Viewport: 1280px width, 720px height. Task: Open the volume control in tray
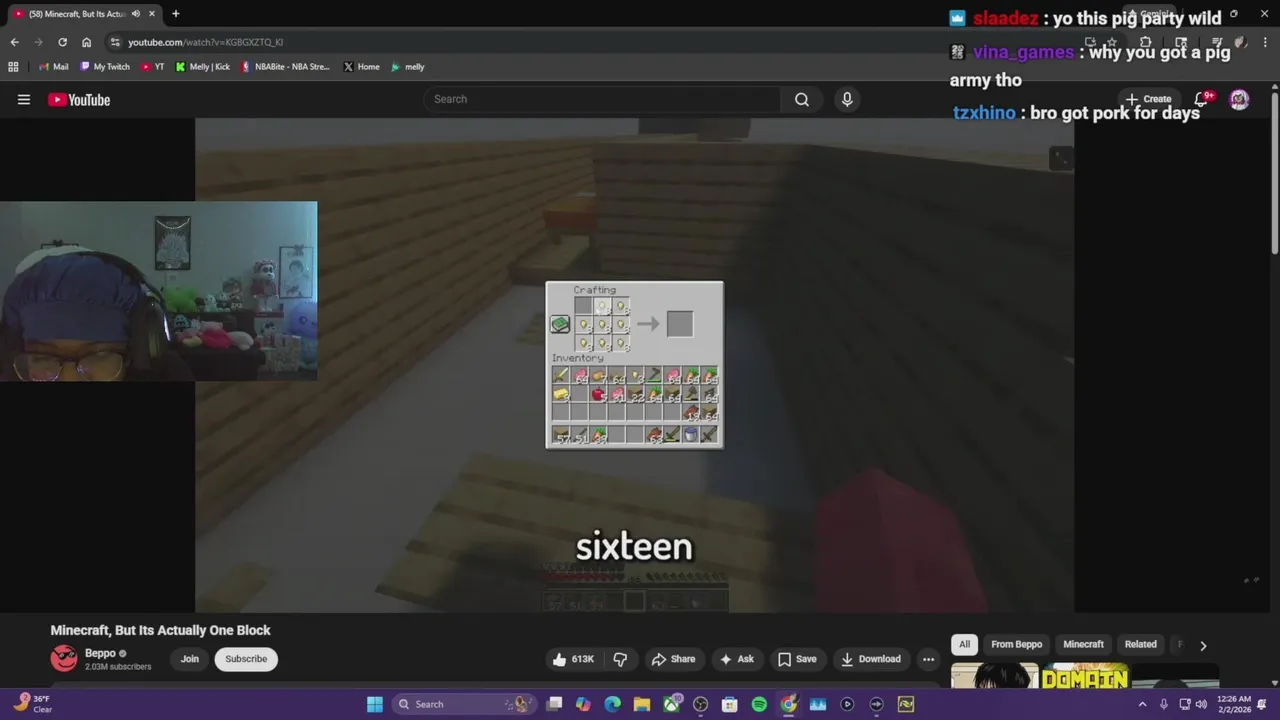1201,704
